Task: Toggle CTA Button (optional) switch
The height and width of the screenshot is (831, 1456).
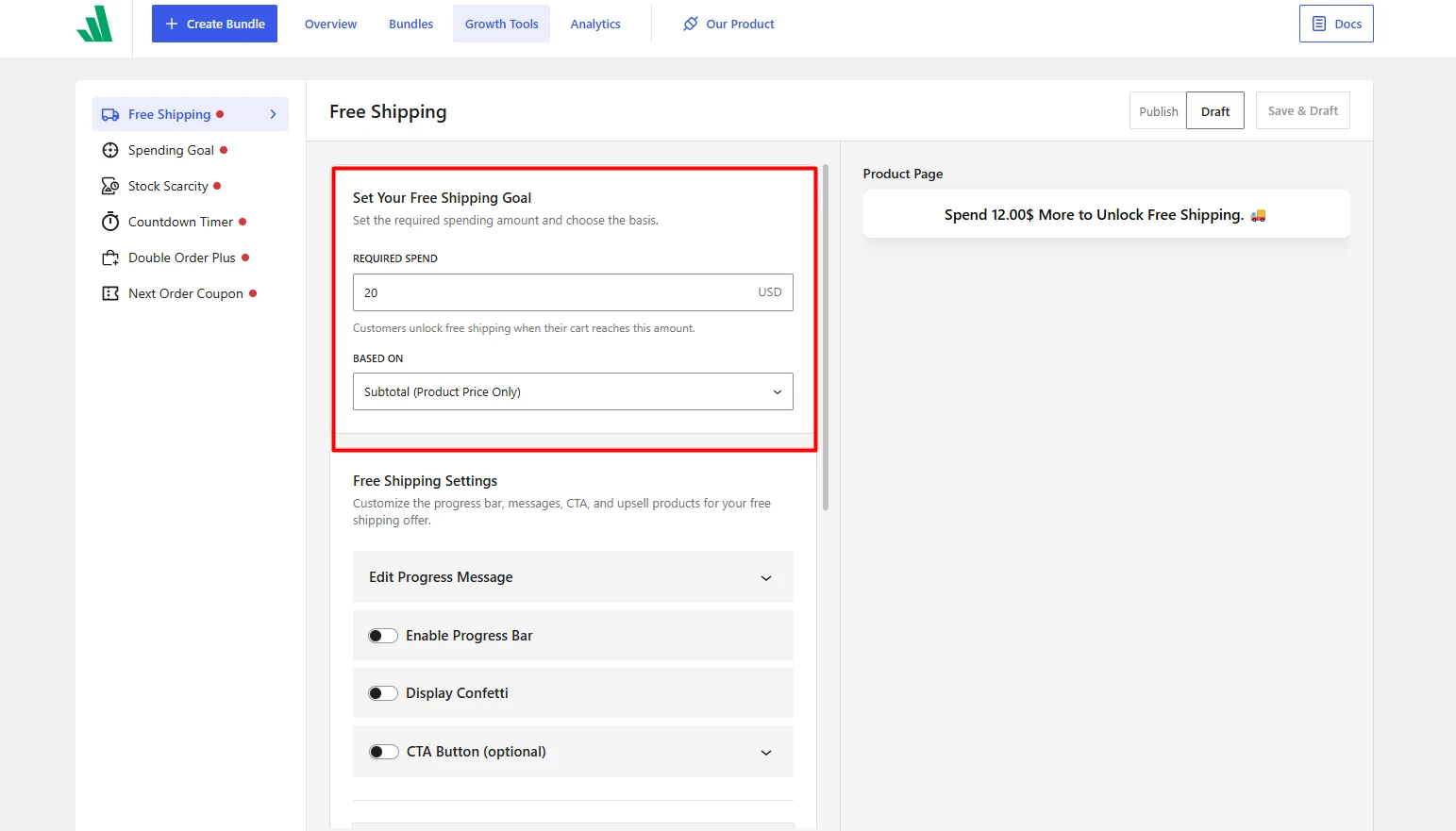Action: click(383, 752)
